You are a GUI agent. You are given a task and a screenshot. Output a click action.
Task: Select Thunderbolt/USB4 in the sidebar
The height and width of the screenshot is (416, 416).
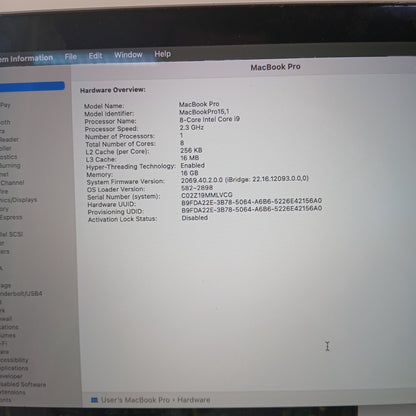(x=21, y=294)
